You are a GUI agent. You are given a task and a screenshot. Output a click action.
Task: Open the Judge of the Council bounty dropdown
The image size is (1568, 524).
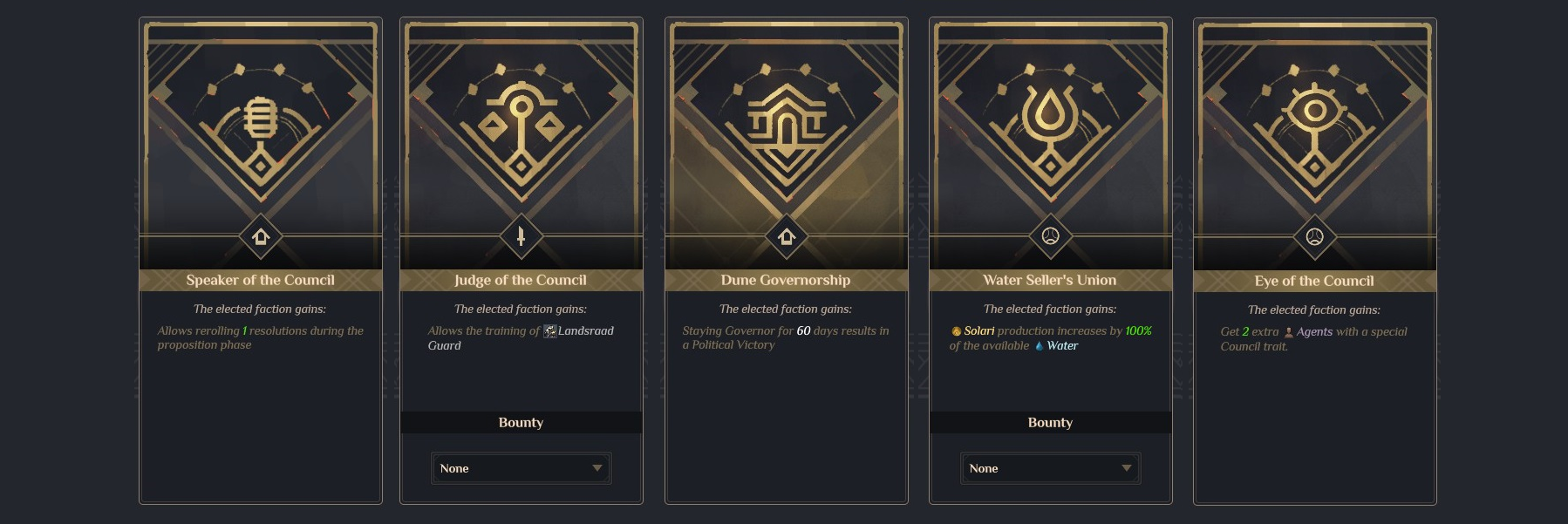coord(521,468)
